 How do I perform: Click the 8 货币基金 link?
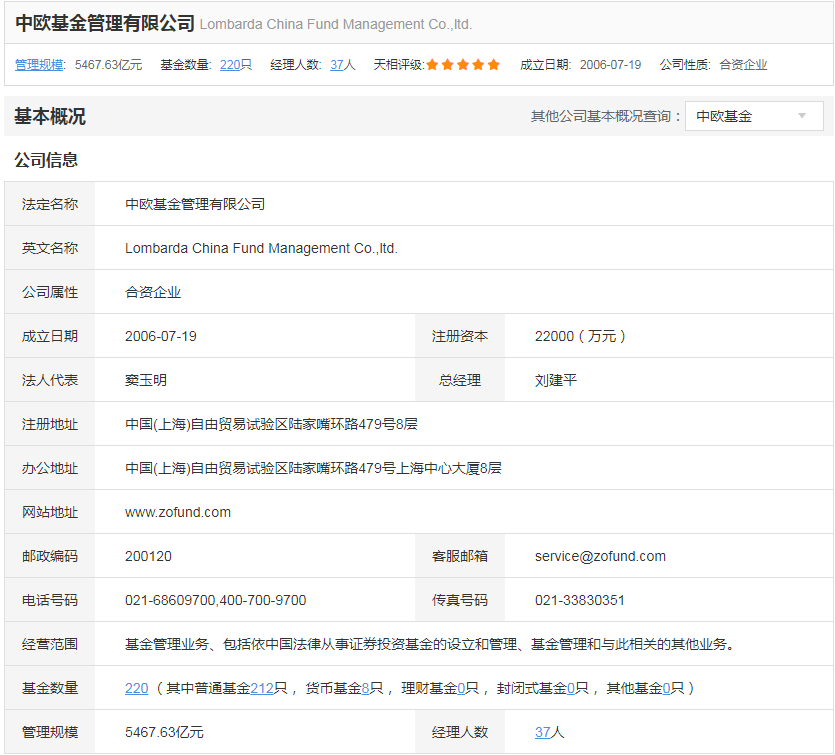365,688
